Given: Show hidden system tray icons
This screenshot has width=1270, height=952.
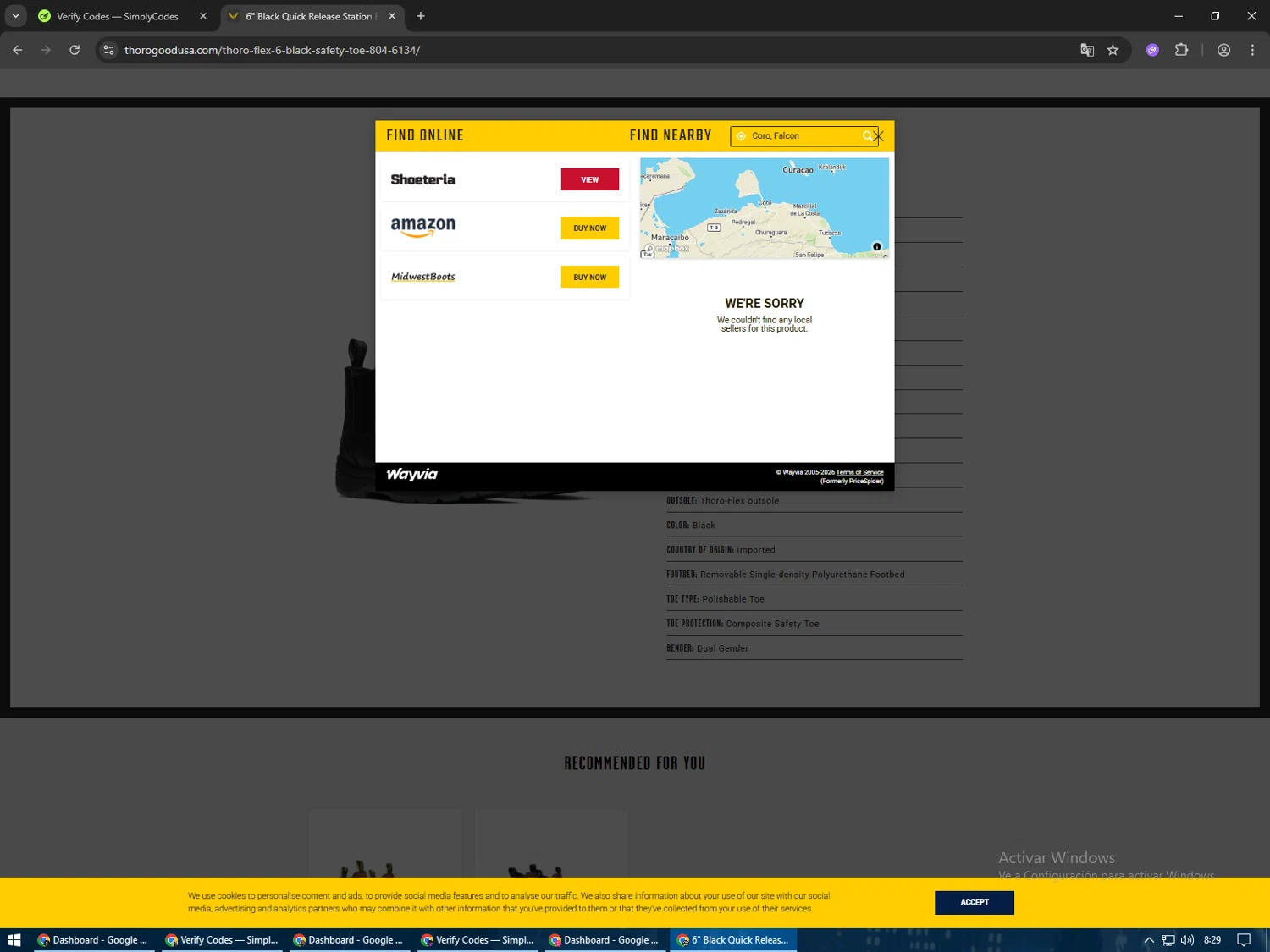Looking at the screenshot, I should coord(1149,940).
